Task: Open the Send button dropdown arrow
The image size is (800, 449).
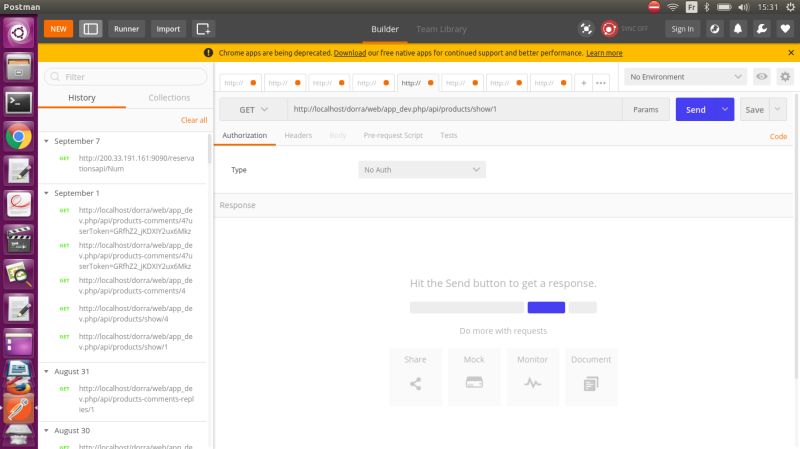Action: 724,109
